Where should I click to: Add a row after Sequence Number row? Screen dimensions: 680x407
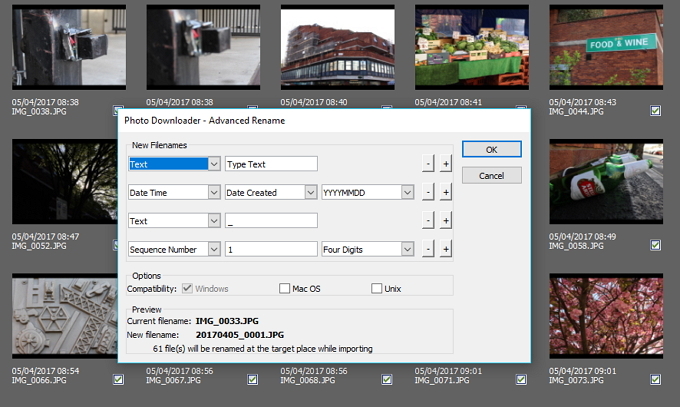tap(445, 249)
